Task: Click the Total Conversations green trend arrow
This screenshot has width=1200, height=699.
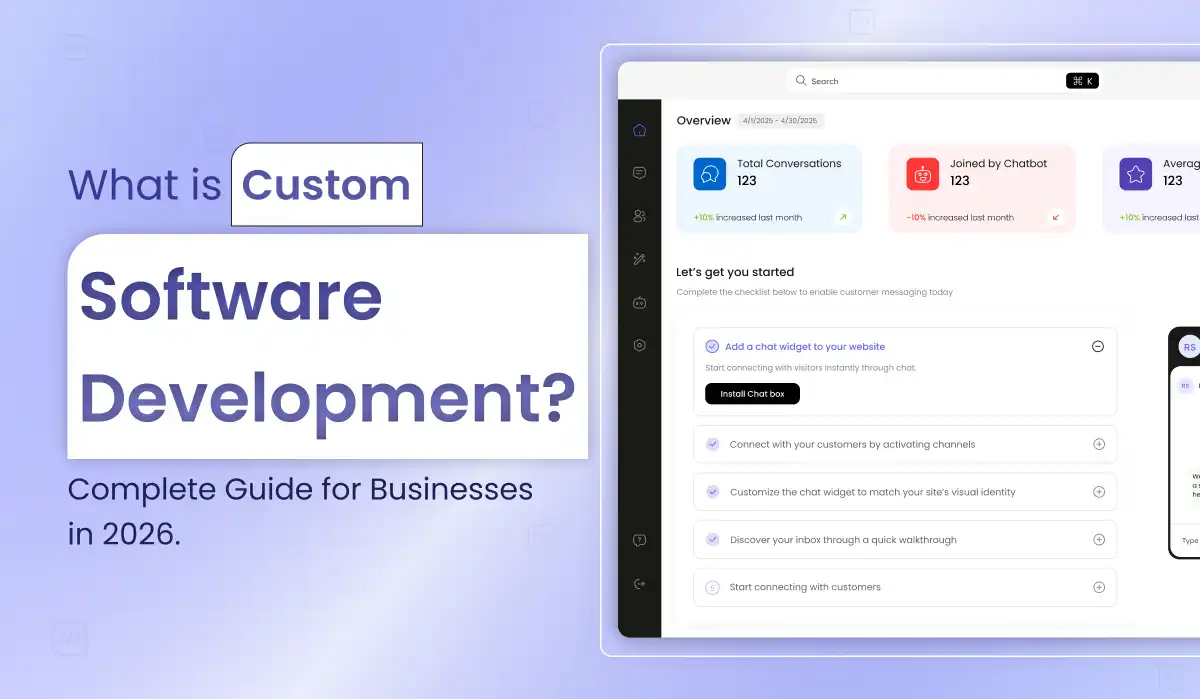Action: pyautogui.click(x=842, y=217)
